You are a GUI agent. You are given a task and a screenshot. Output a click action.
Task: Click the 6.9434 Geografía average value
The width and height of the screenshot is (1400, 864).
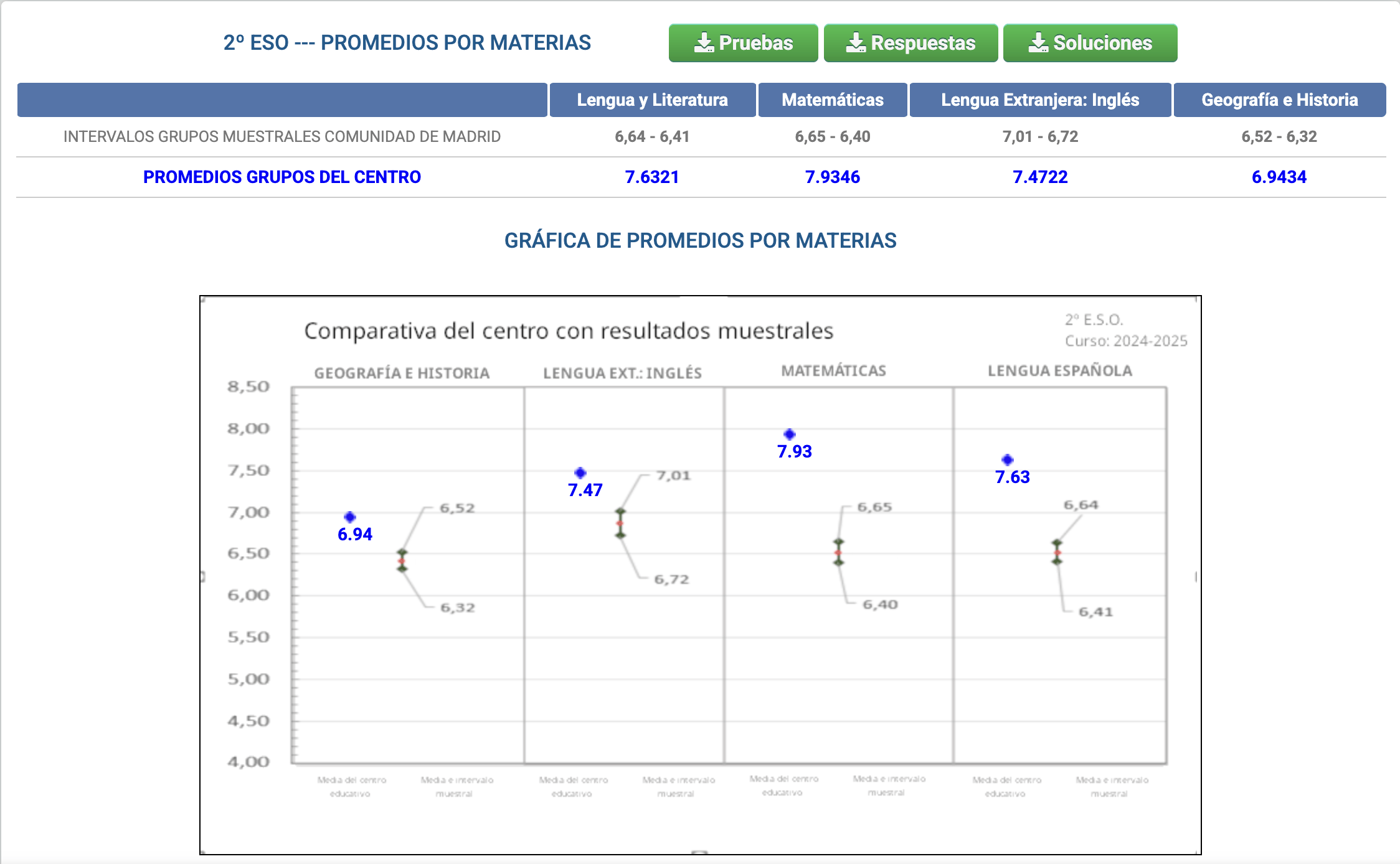click(x=1279, y=177)
